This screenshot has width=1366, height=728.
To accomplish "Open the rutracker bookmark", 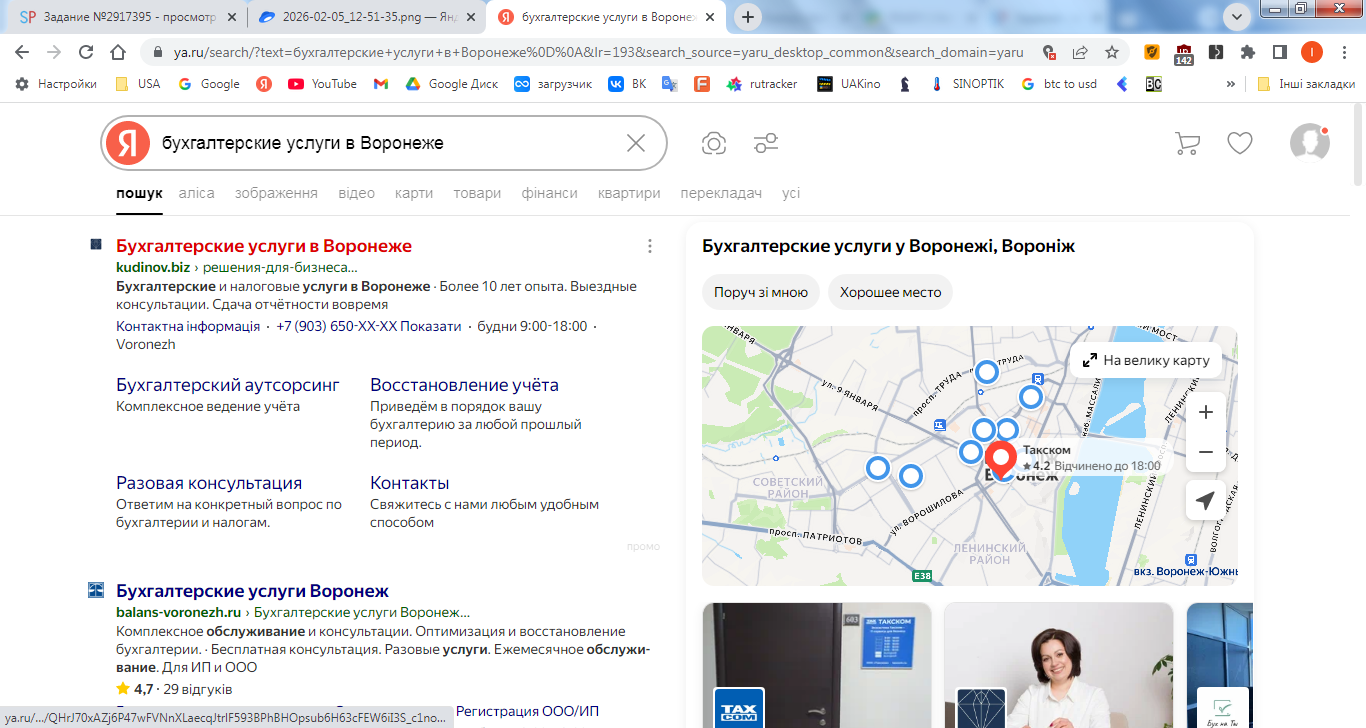I will point(761,84).
